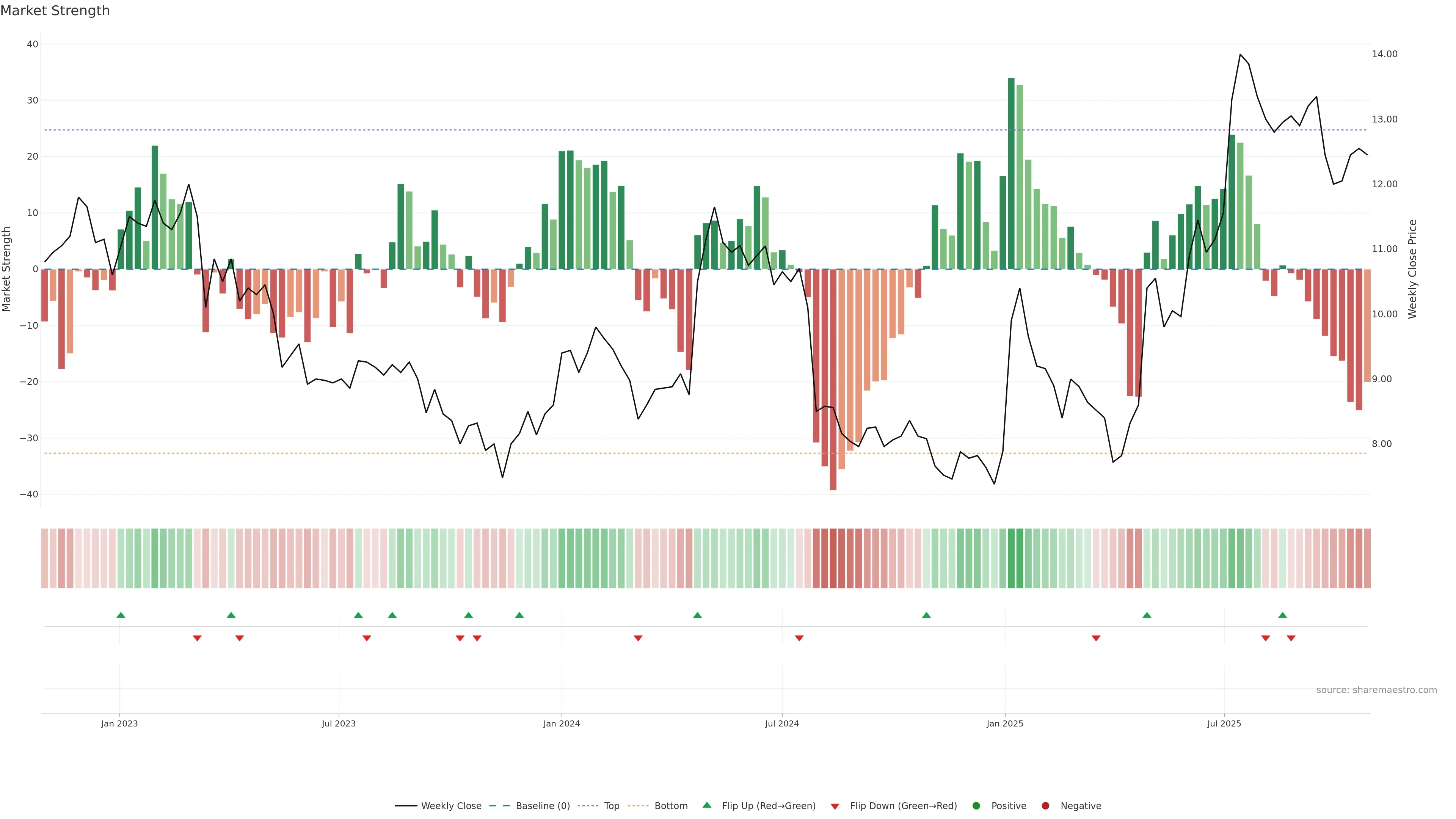
Task: Click the Flip Down red triangle legend icon
Action: pos(835,806)
